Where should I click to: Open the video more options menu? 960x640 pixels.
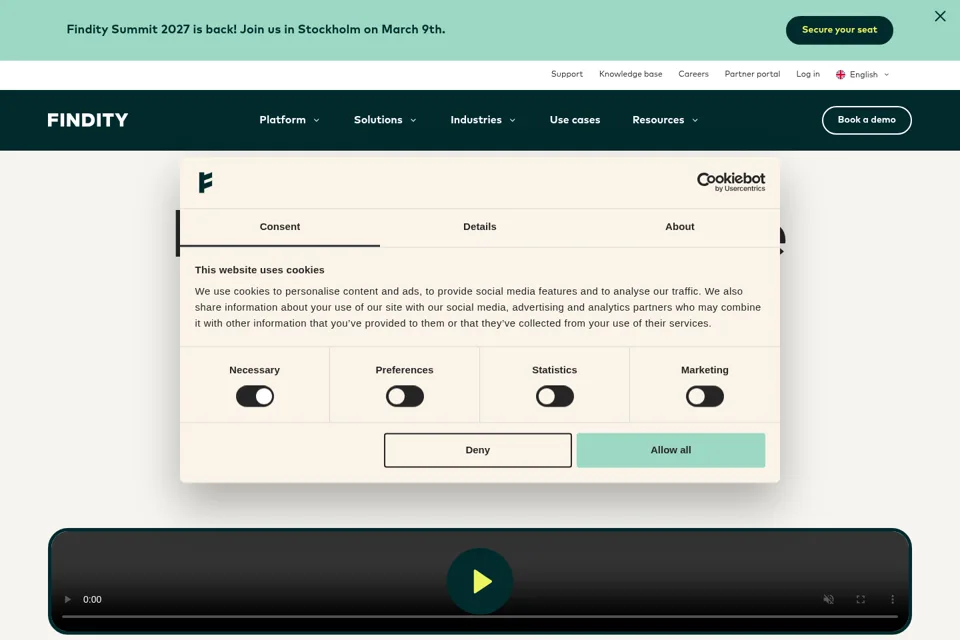(x=892, y=600)
